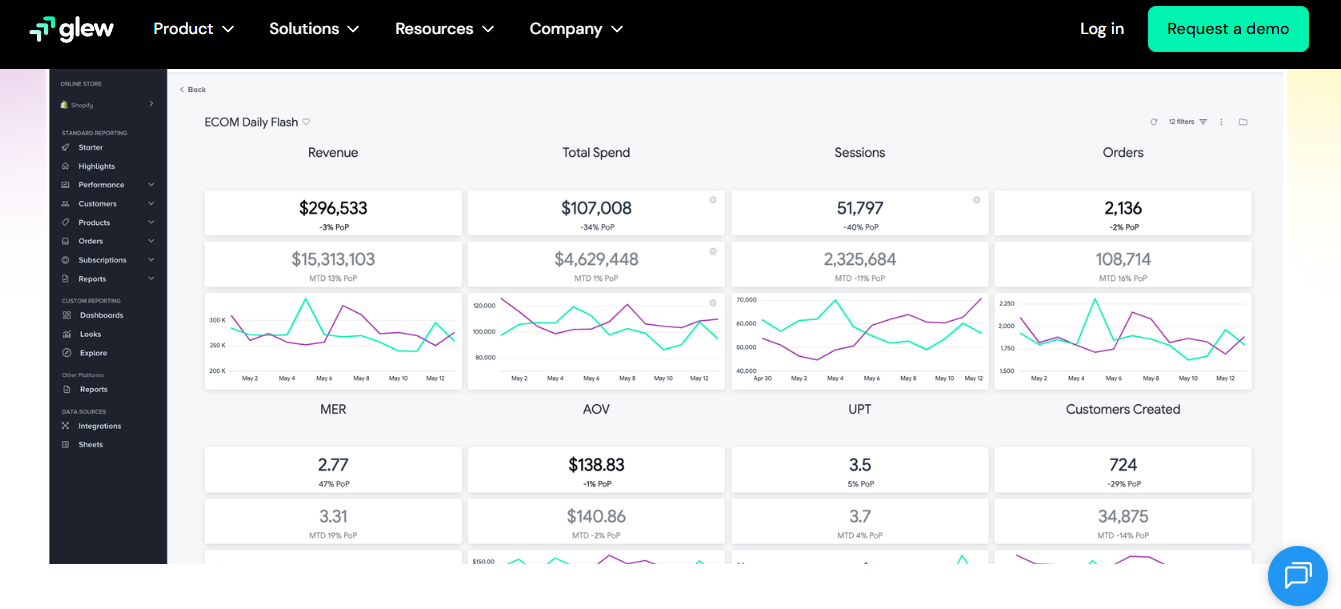Expand the Resources menu chevron
Screen dimensions: 1341x609
488,29
